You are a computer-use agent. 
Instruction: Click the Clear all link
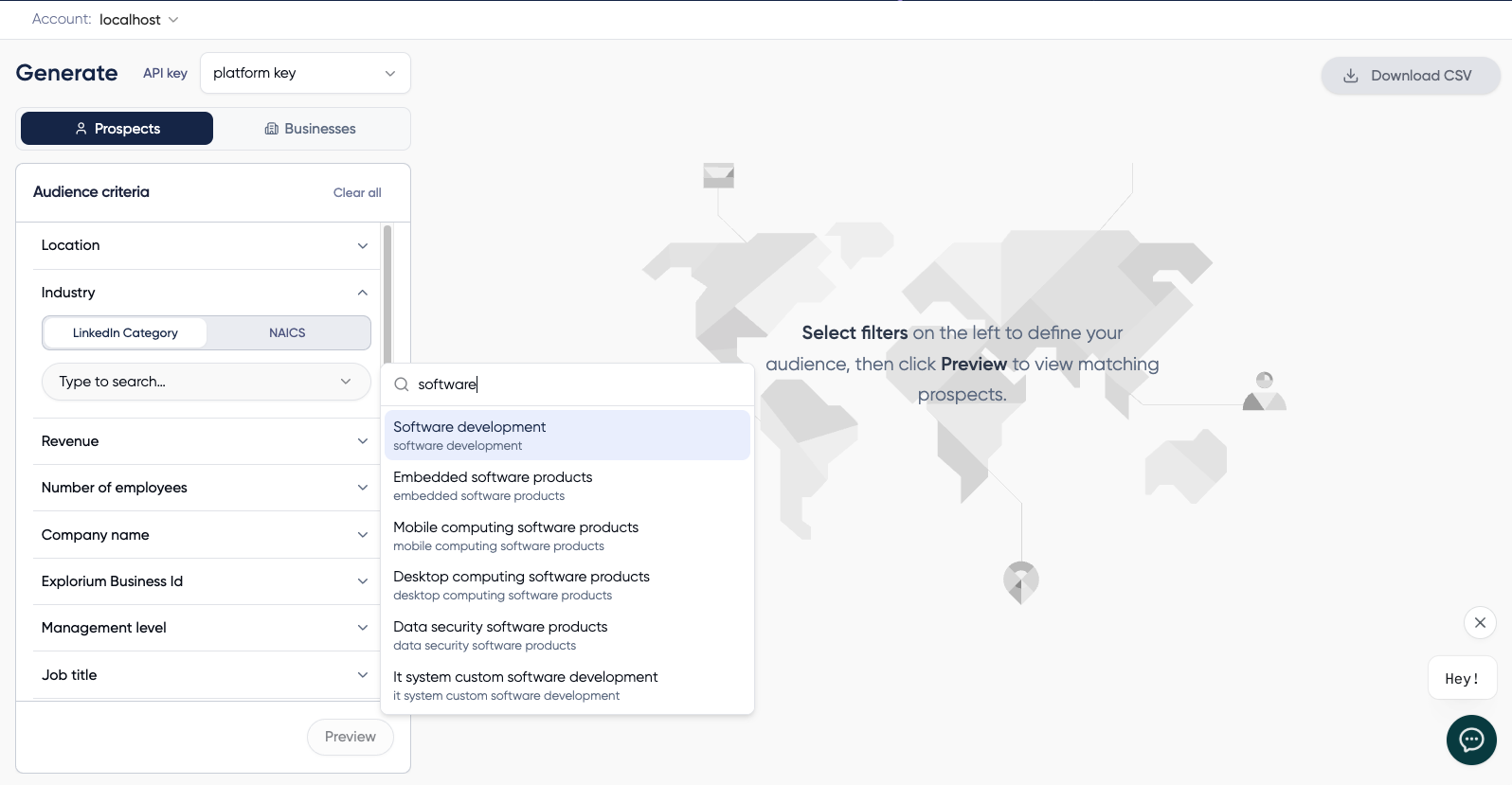pyautogui.click(x=357, y=192)
